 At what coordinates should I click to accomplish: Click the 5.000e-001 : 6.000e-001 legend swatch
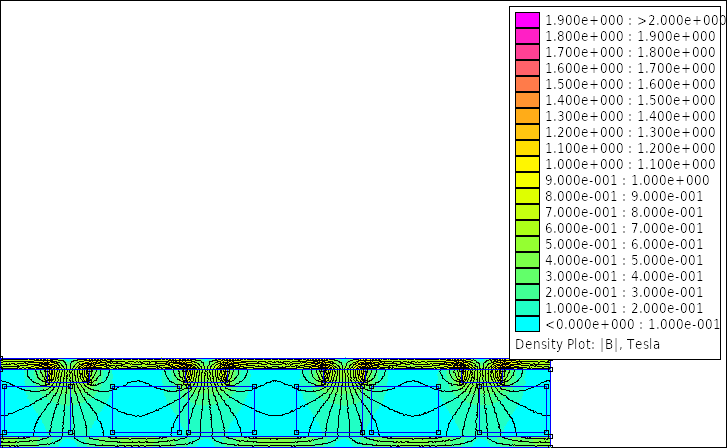coord(527,244)
